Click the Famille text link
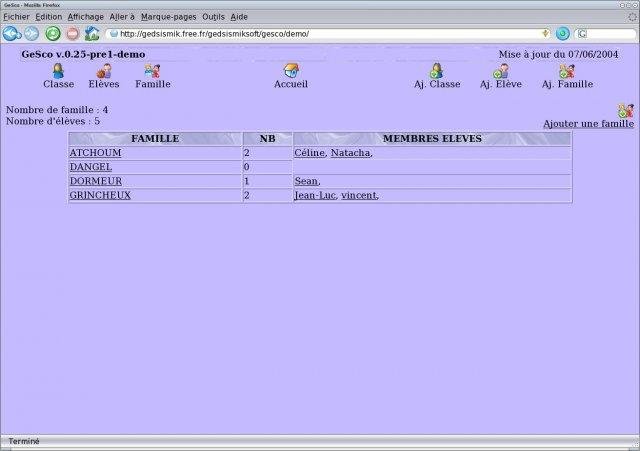Viewport: 640px width, 451px height. 153,84
